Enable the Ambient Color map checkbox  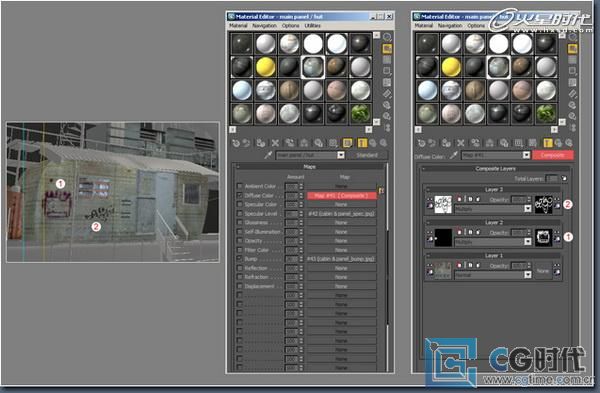click(x=240, y=186)
